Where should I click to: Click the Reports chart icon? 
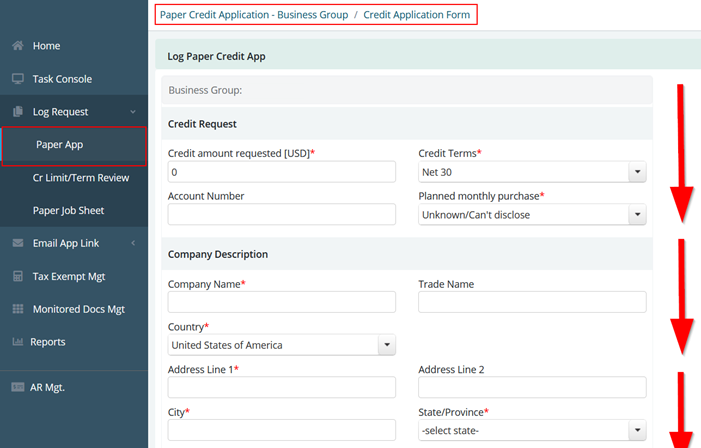18,342
